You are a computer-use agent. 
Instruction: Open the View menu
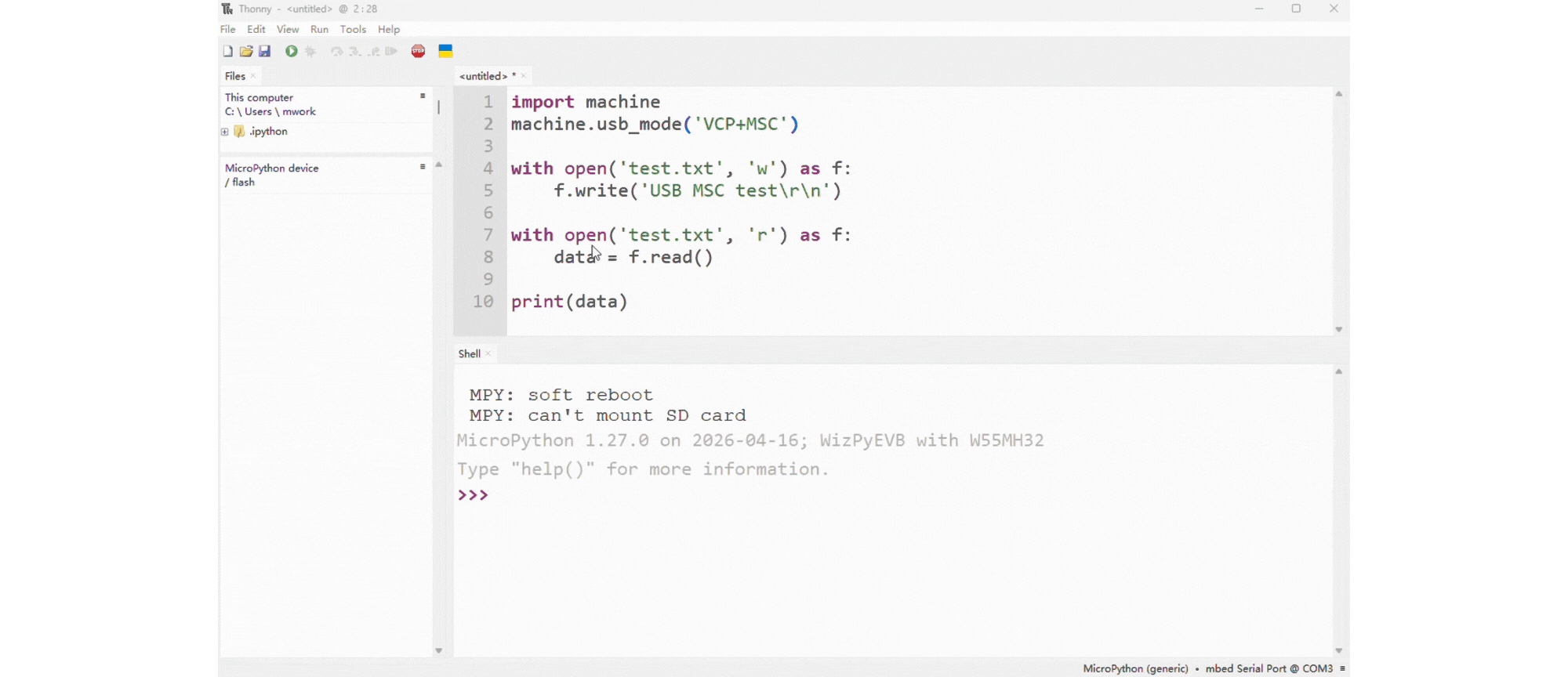click(288, 29)
